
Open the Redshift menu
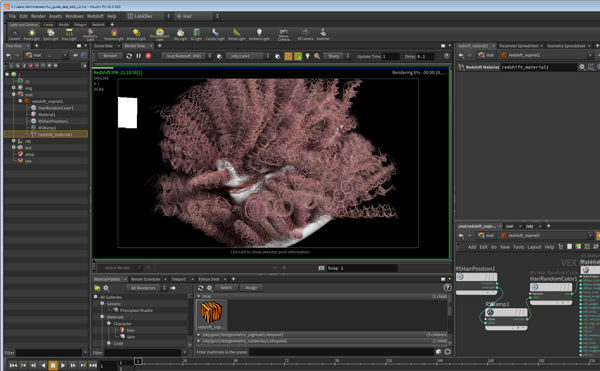coord(95,16)
